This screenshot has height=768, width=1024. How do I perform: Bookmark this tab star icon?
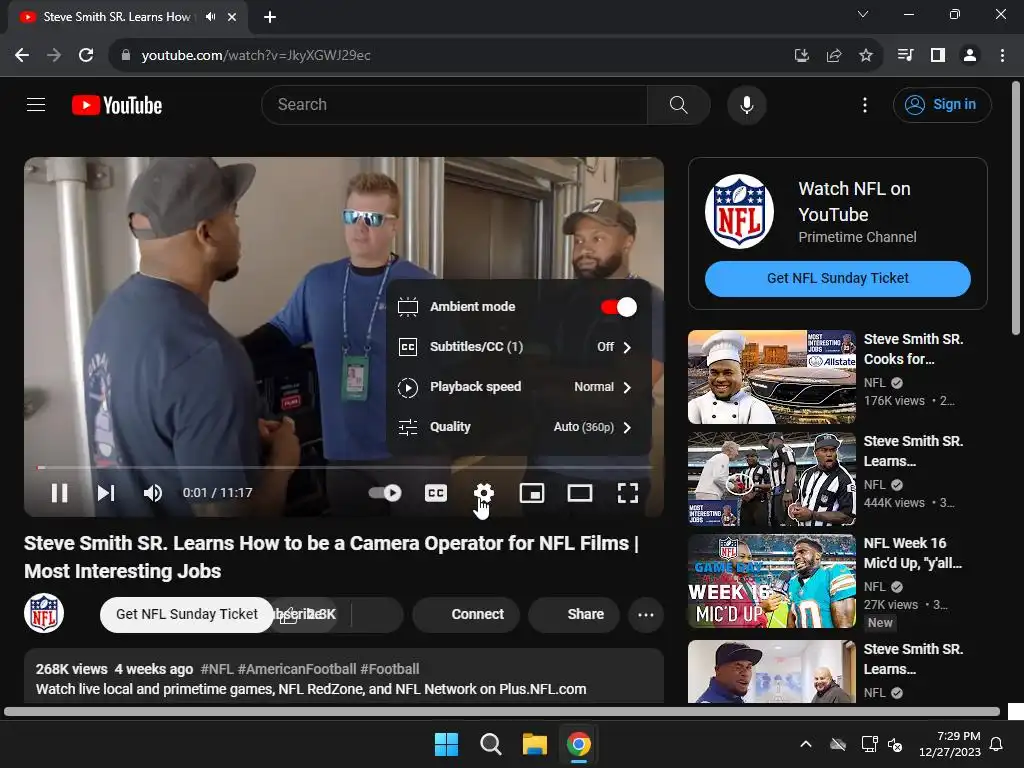pos(866,56)
